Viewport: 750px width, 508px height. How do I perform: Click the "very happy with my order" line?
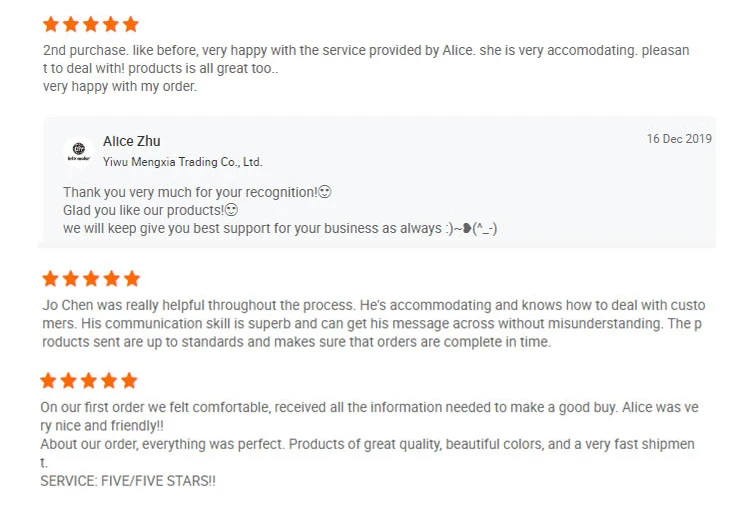[120, 86]
